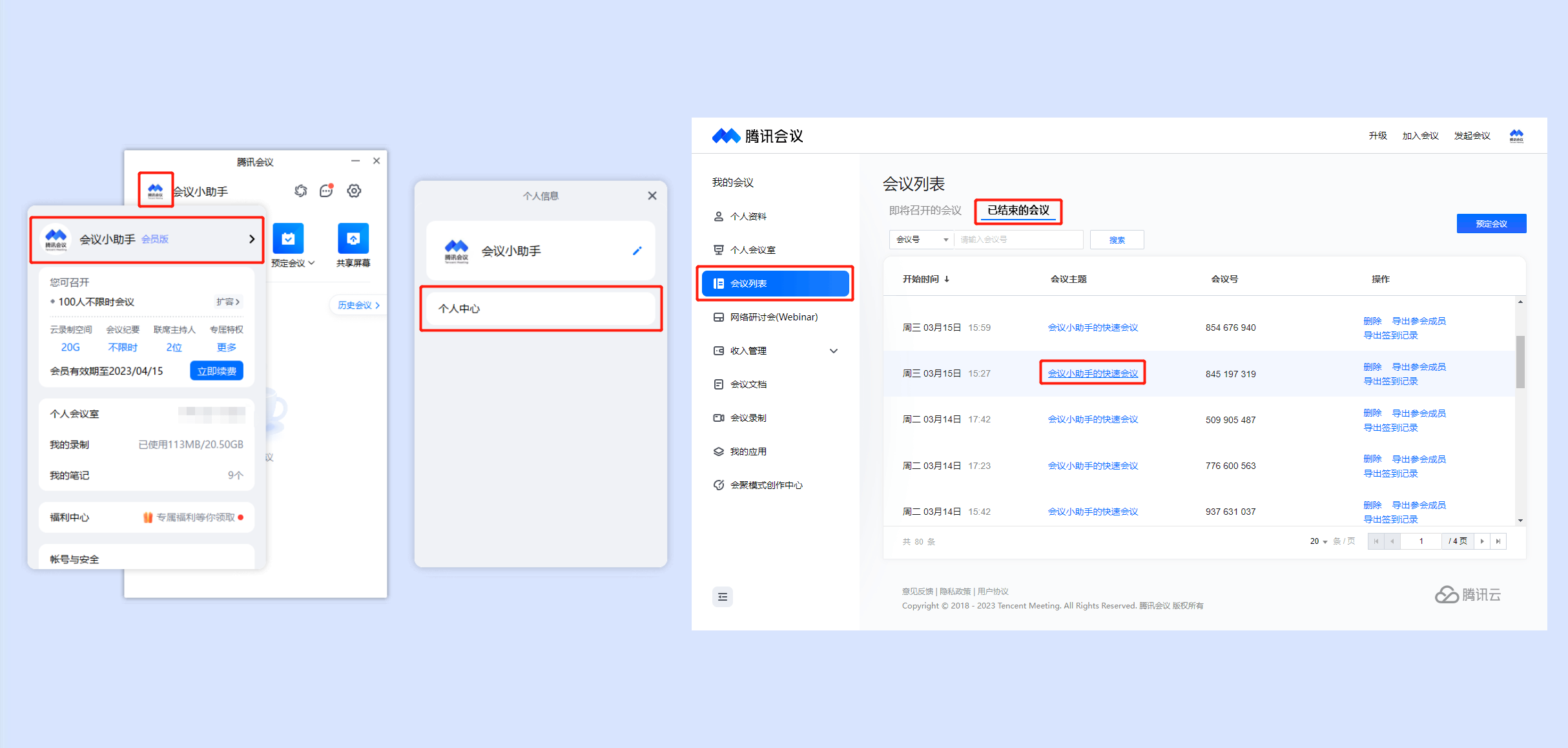Open the 17:42 会议小助手的快速会议 link
Viewport: 1568px width, 748px height.
tap(1093, 419)
